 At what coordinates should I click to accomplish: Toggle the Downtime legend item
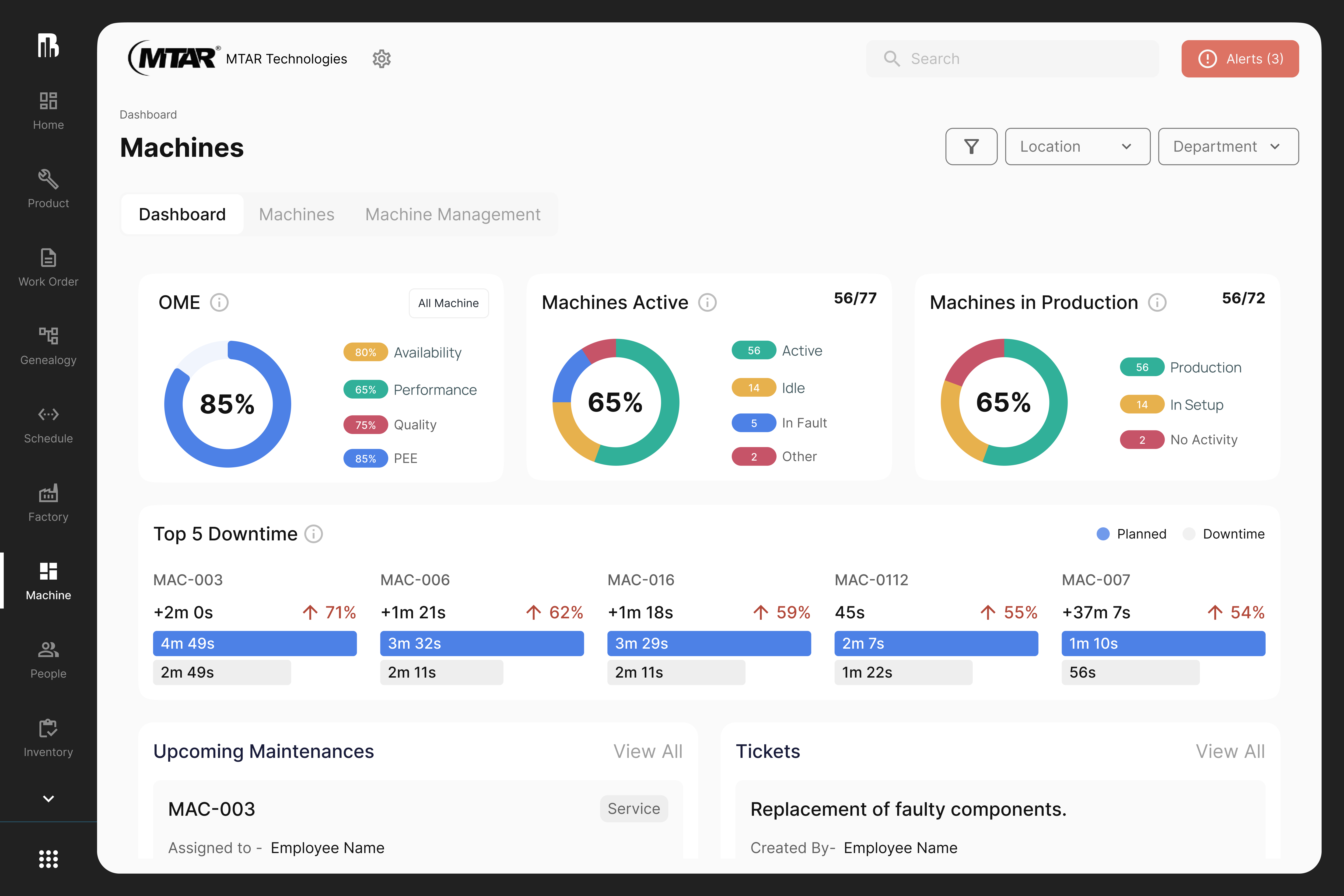(1223, 534)
